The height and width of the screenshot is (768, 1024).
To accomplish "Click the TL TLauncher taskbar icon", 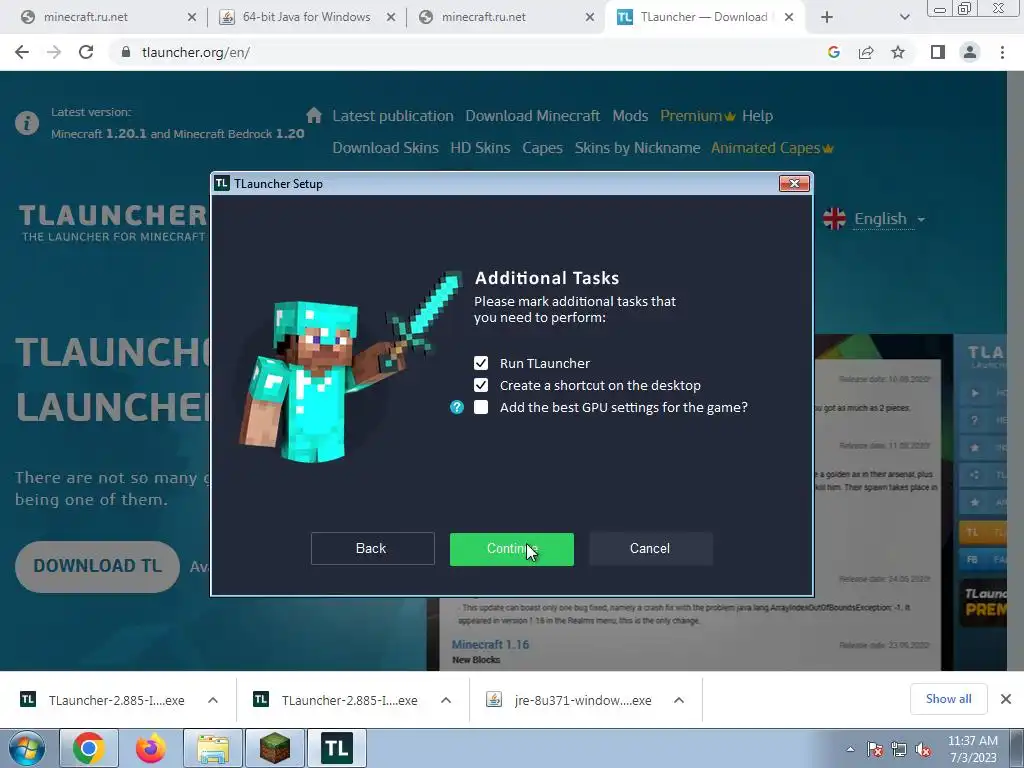I will 337,748.
